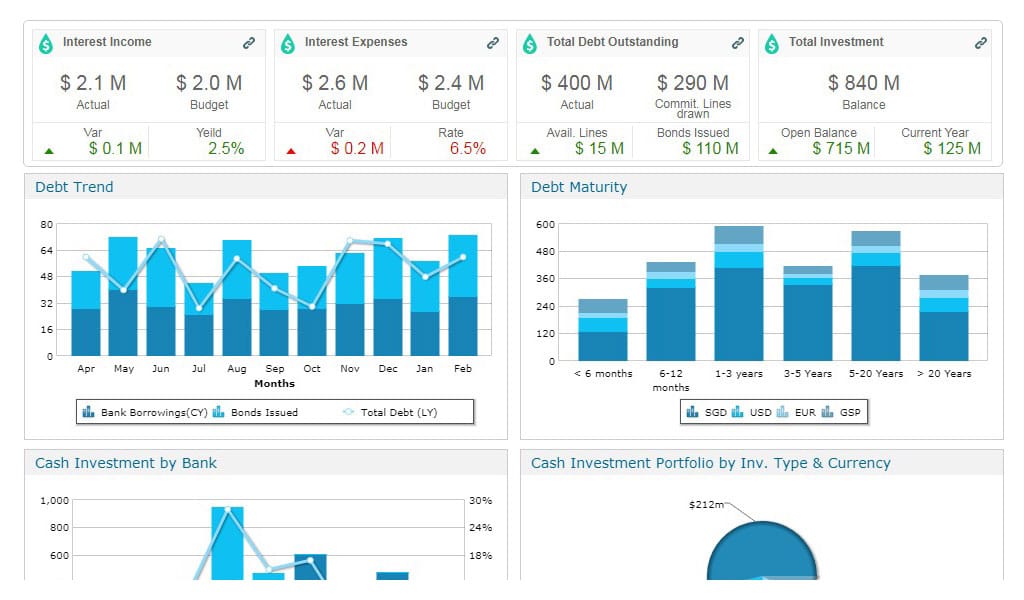Screen dimensions: 1024x600
Task: Click the $ 2.1 M Actual interest income value
Action: click(93, 83)
